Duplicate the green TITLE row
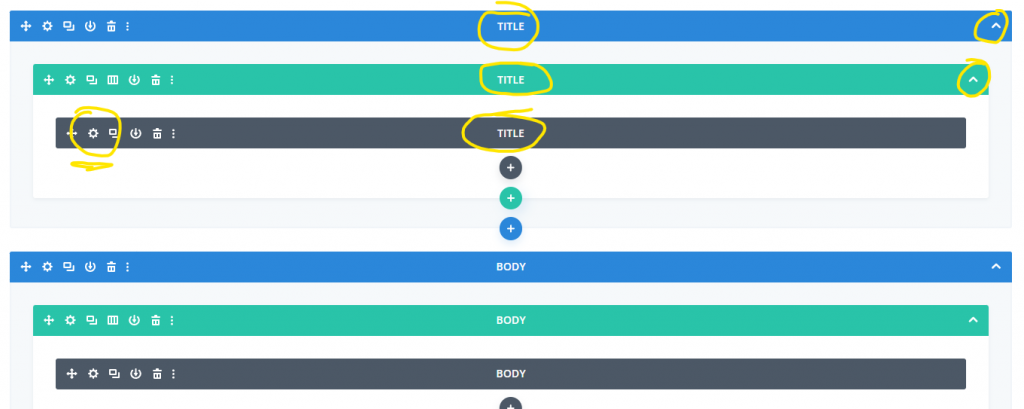This screenshot has height=409, width=1024. 91,80
